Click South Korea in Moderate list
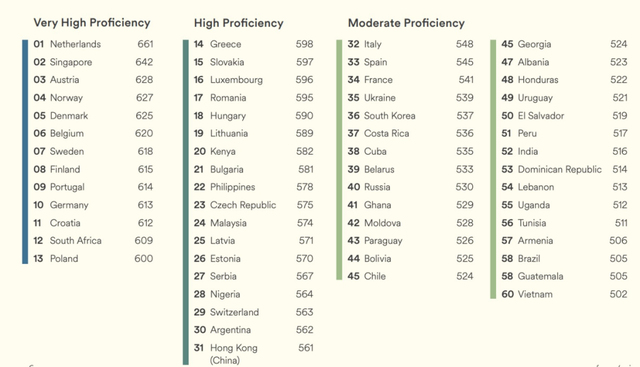Image resolution: width=640 pixels, height=367 pixels. [x=411, y=116]
